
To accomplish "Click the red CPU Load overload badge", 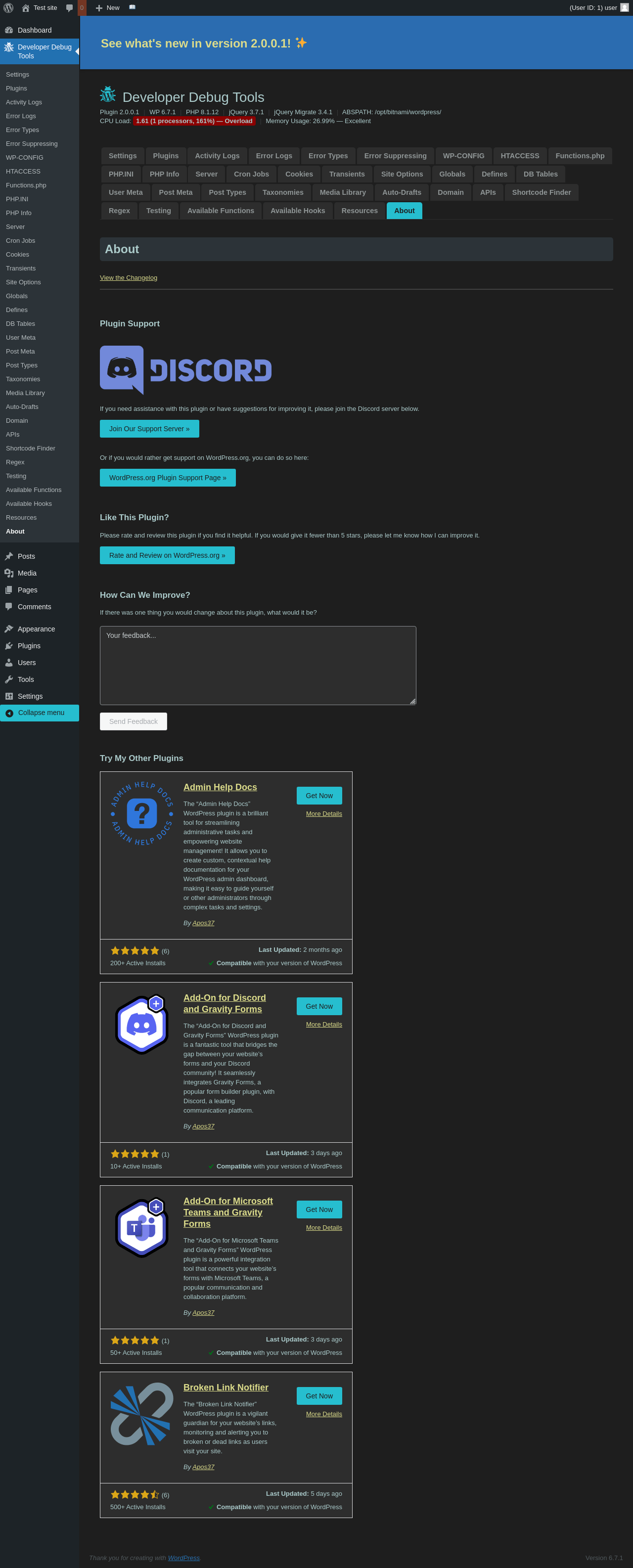I will click(x=194, y=121).
